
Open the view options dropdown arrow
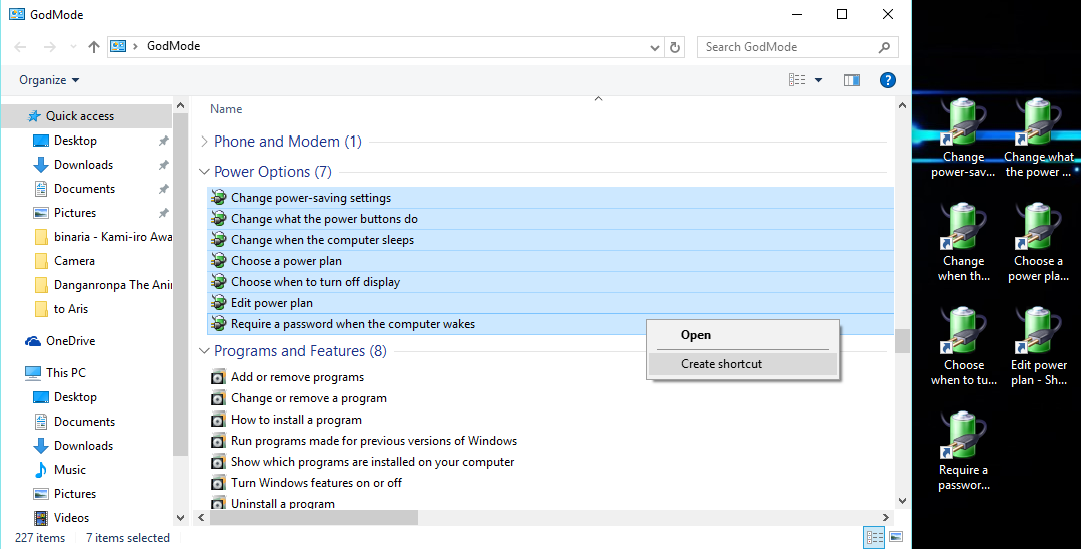[x=818, y=80]
